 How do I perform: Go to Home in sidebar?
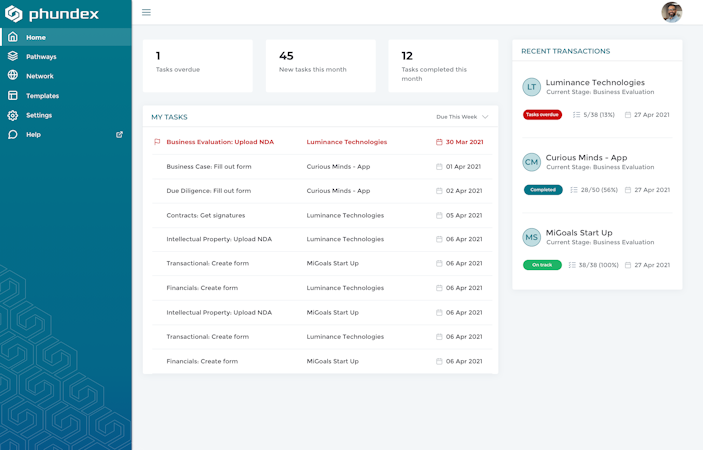click(66, 37)
